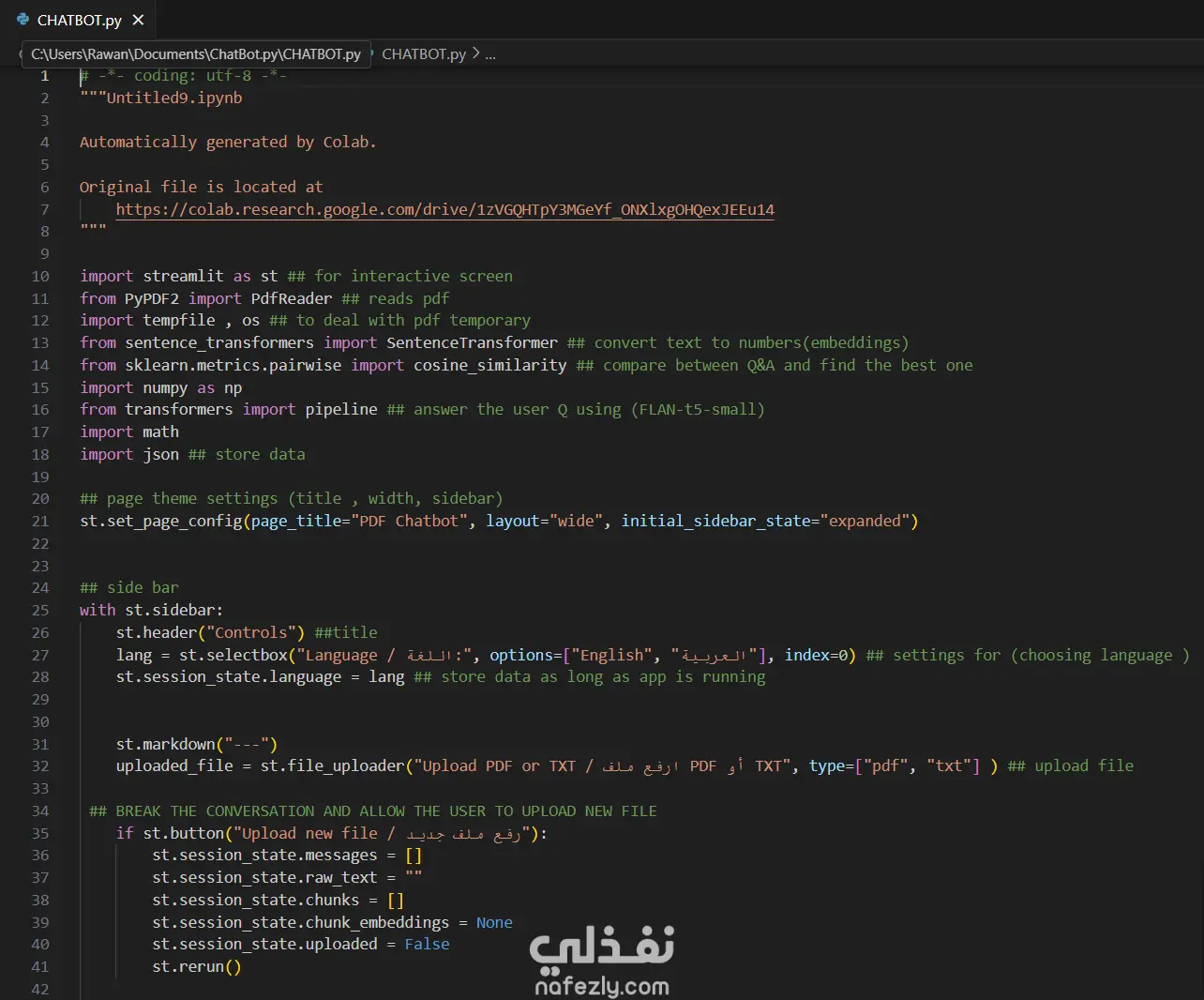Place cursor on "SentenceTransformer" class name
Screen dimensions: 1204x1000
coord(472,343)
